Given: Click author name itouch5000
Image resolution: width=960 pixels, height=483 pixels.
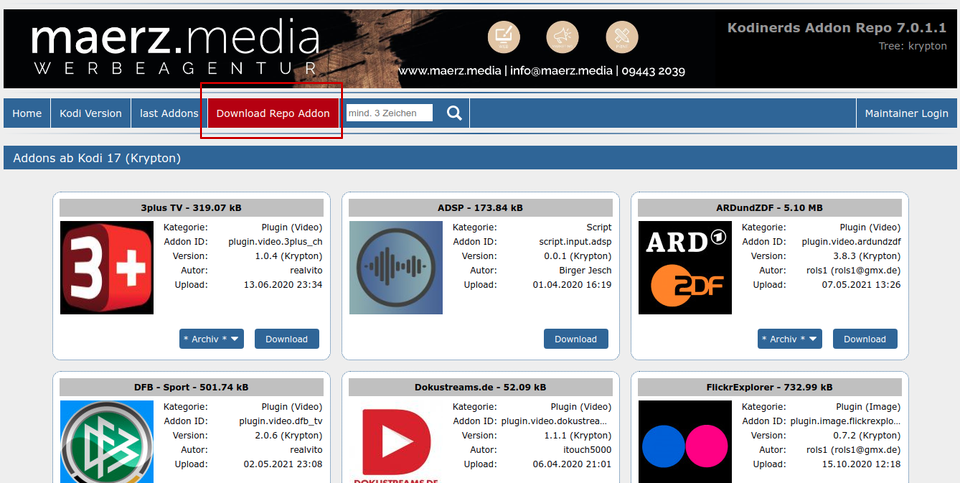Looking at the screenshot, I should (586, 449).
